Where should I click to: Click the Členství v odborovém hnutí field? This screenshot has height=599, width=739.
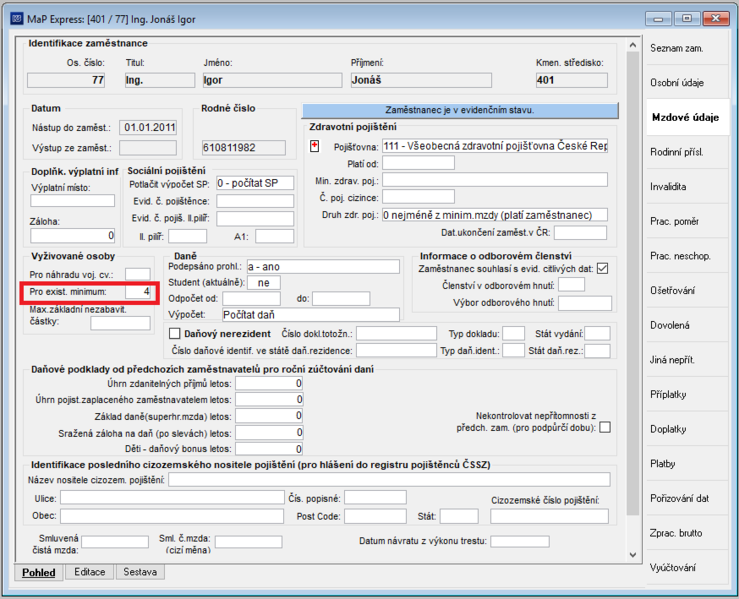(571, 285)
